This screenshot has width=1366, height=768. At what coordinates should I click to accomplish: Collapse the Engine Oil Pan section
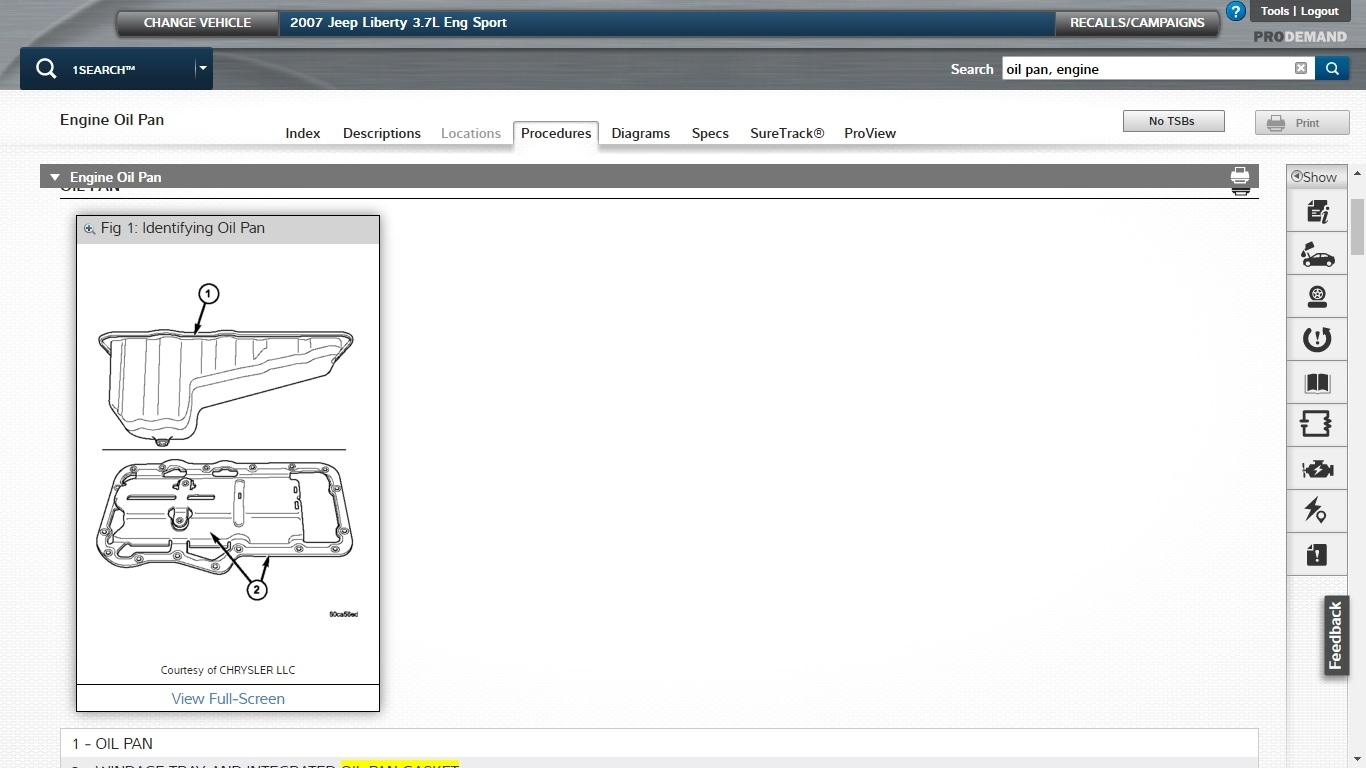[x=55, y=177]
